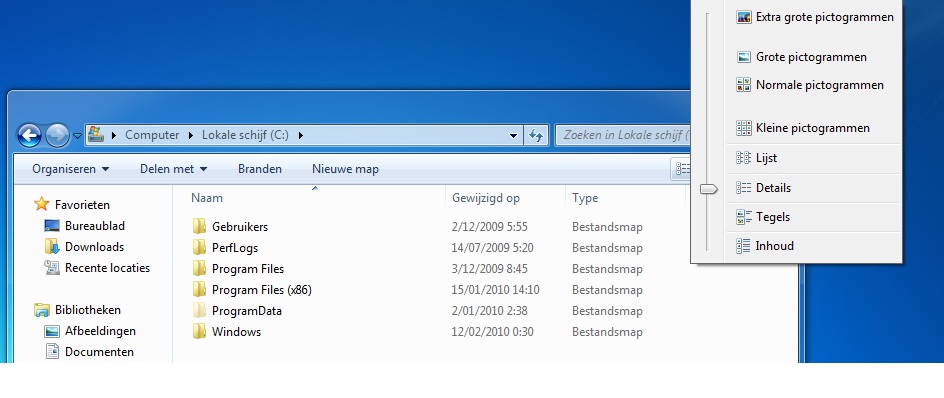
Task: Select Lokale schijf (C:) in the breadcrumb
Action: [x=245, y=135]
